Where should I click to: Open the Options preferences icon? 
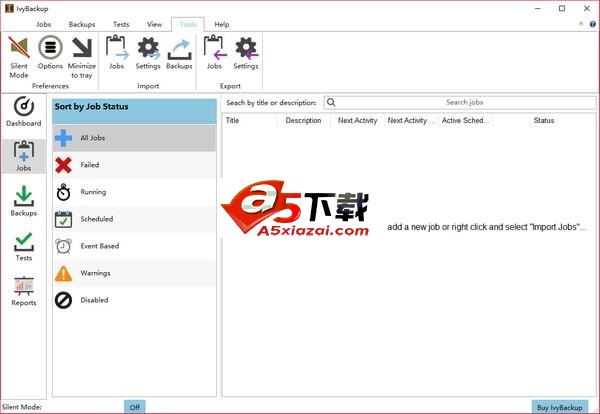(50, 52)
